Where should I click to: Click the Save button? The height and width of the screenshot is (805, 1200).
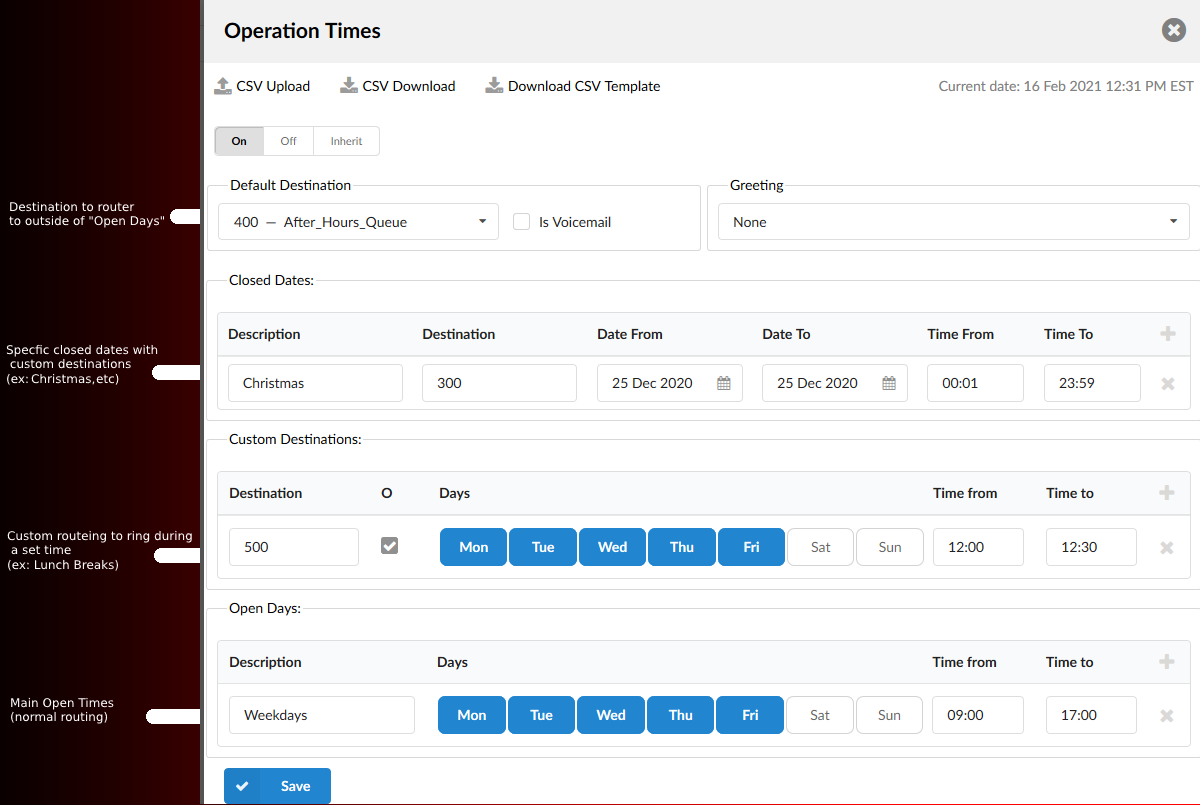click(x=277, y=786)
